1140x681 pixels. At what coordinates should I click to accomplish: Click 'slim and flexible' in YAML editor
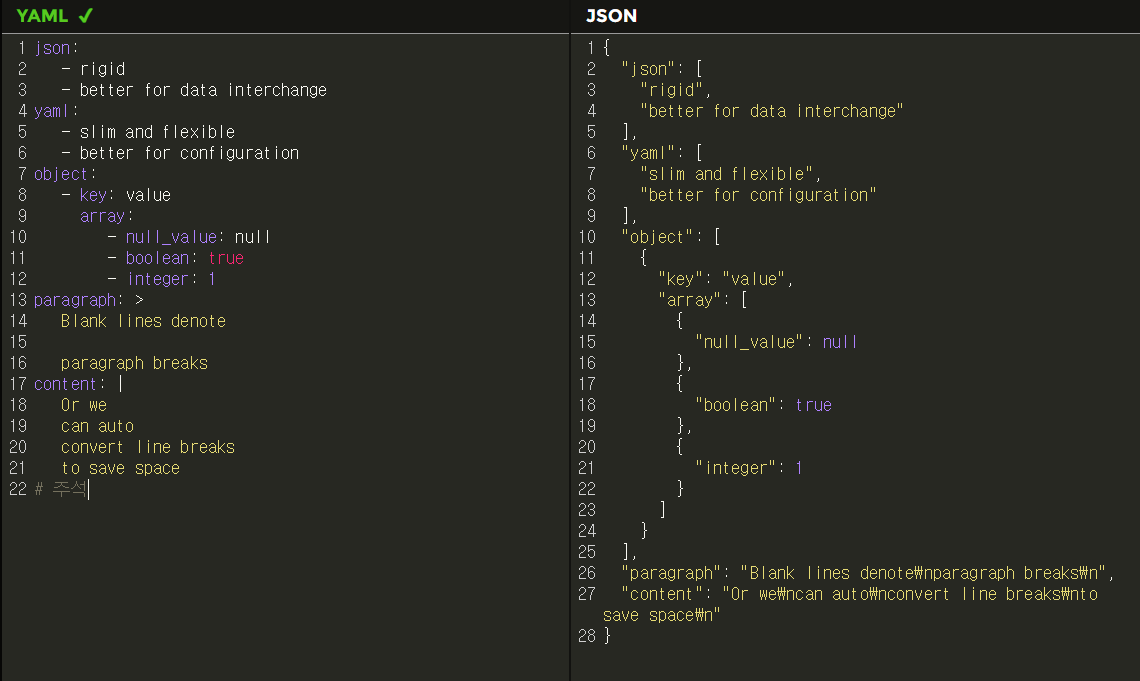coord(157,132)
